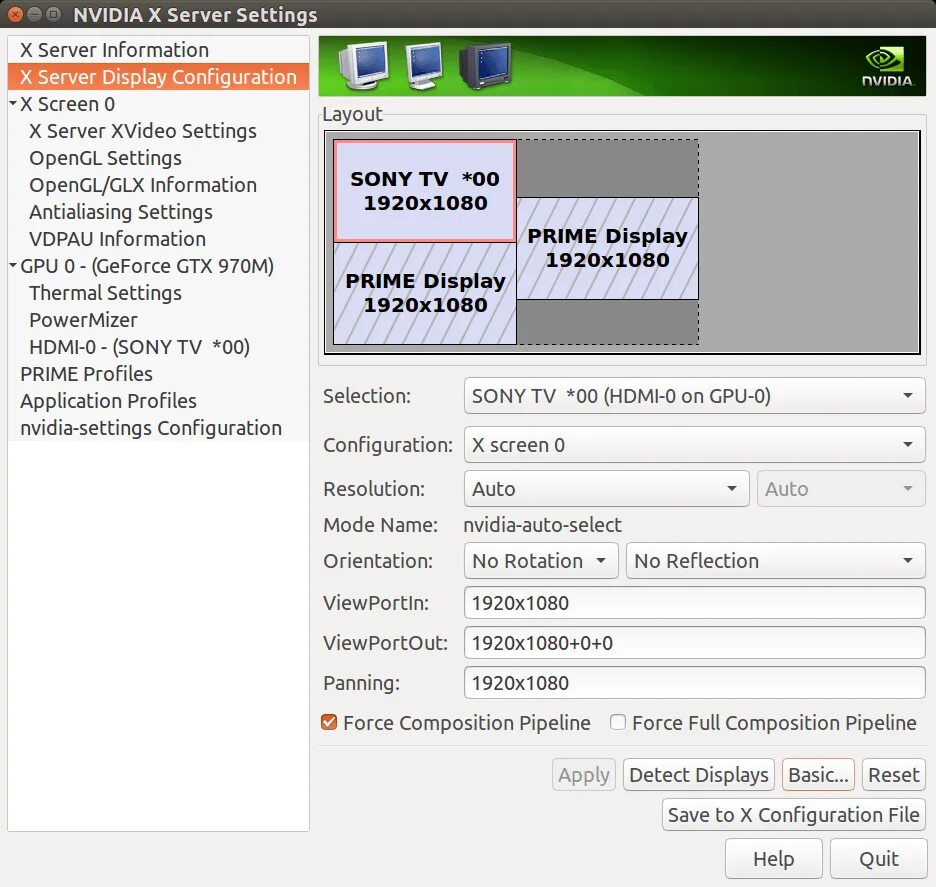This screenshot has height=887, width=936.
Task: Click the Apply button
Action: [584, 775]
